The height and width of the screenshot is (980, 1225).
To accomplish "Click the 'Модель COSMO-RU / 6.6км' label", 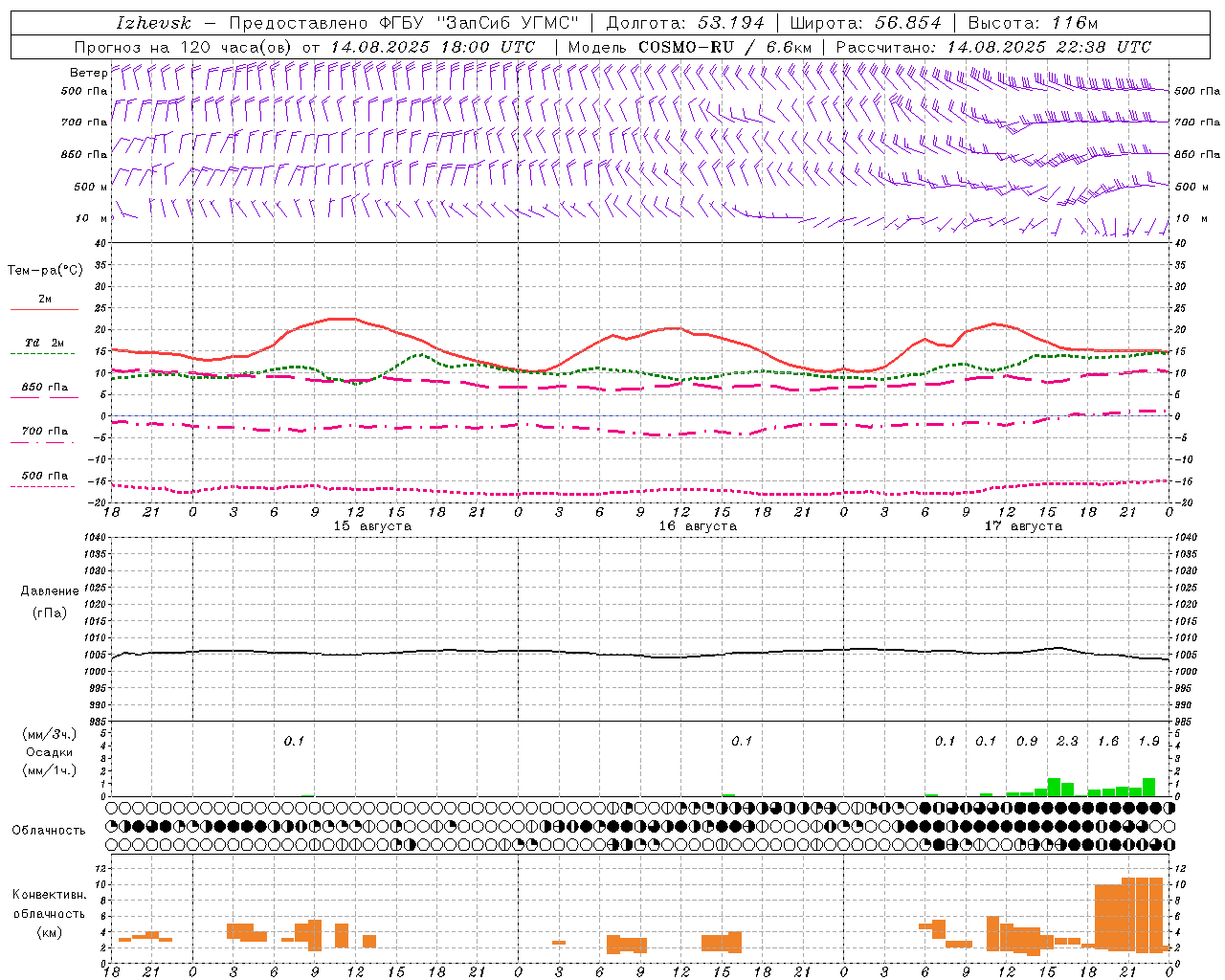I will click(x=689, y=47).
